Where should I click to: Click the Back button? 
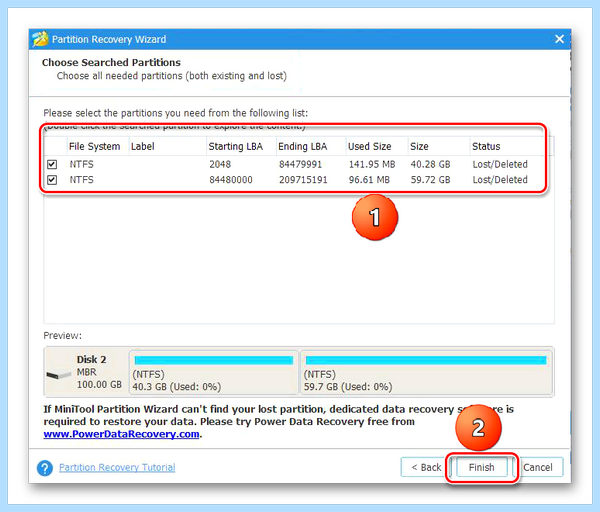pyautogui.click(x=426, y=467)
